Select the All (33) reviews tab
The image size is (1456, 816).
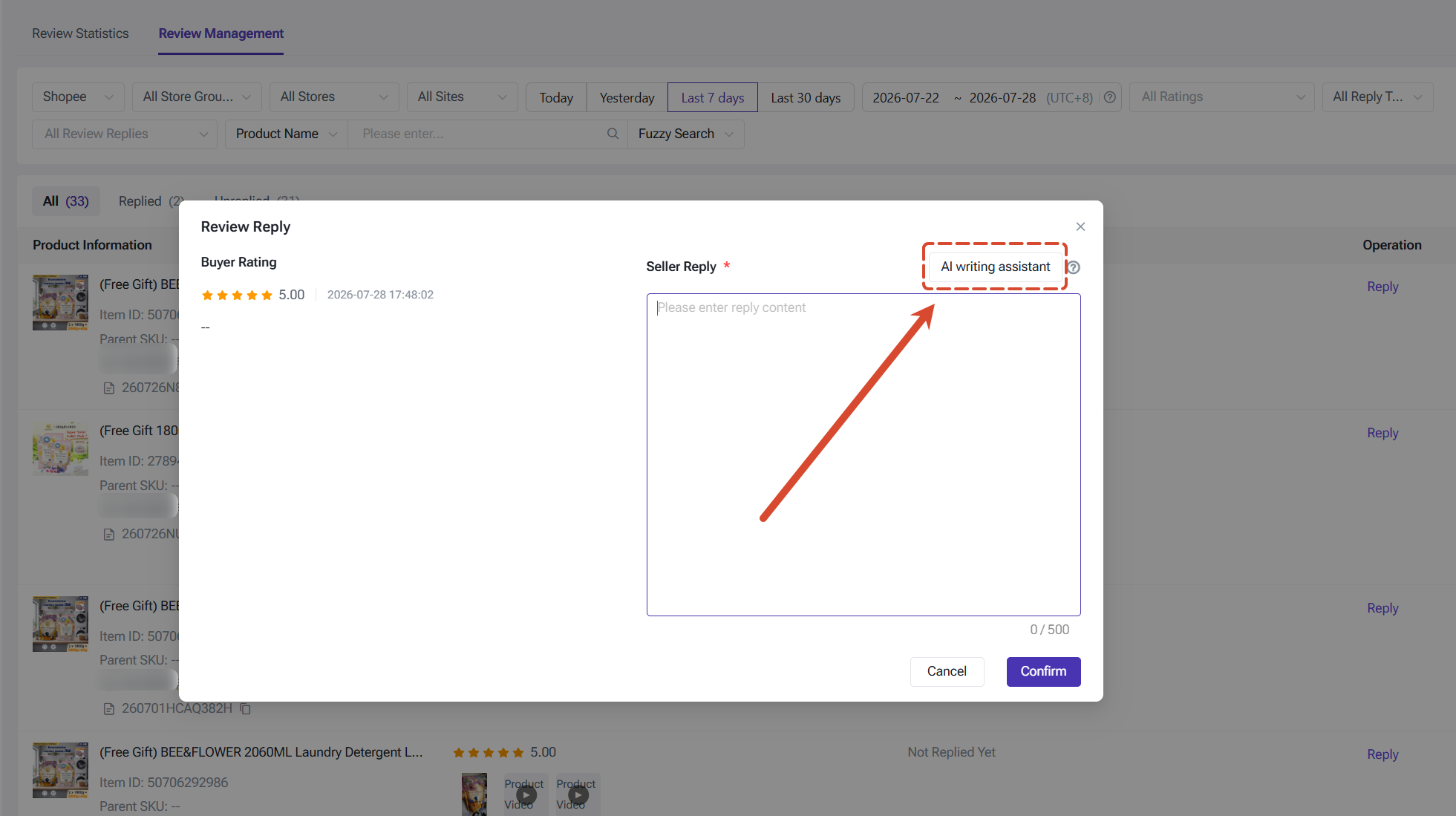point(65,201)
